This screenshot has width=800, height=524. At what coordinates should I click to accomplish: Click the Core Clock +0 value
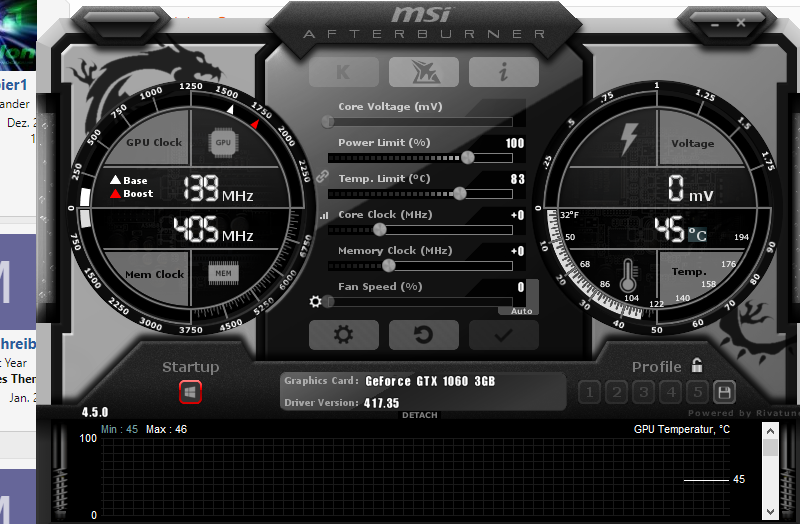(x=517, y=215)
